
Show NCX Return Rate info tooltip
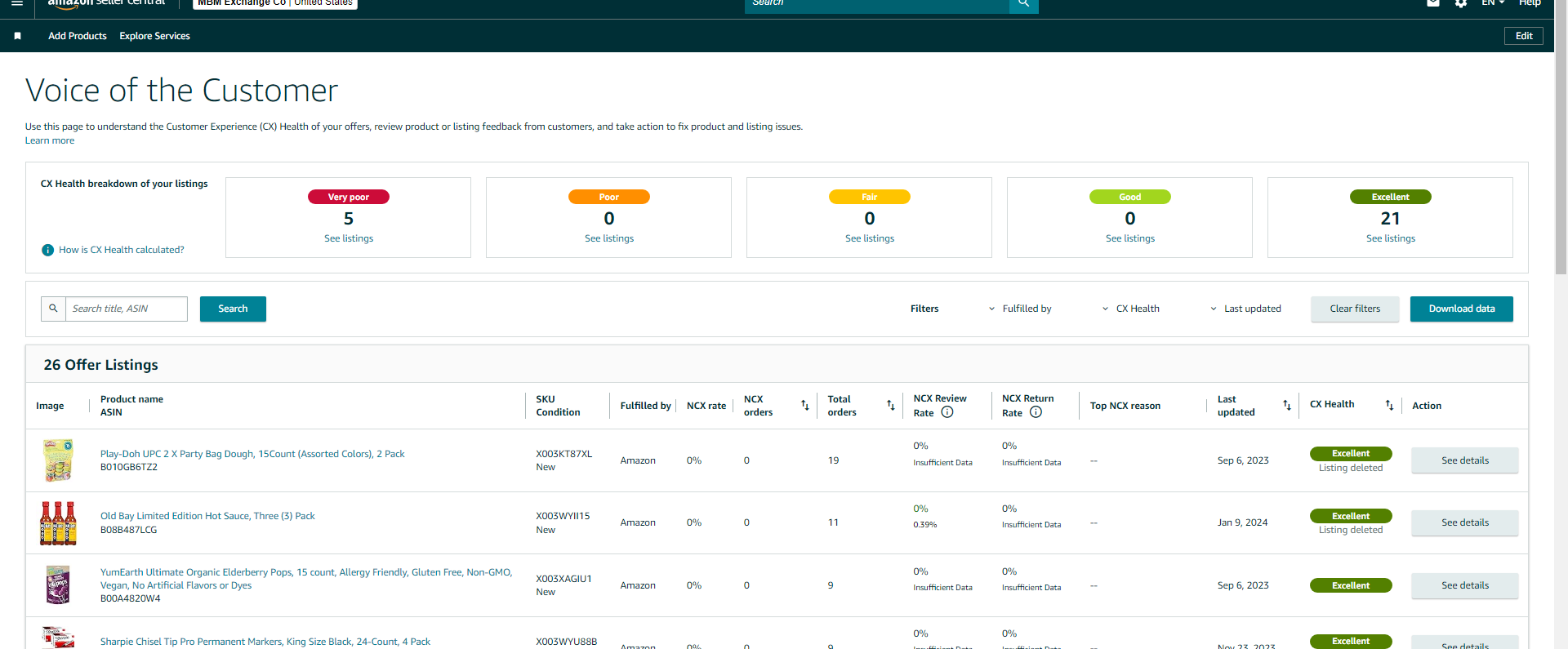(x=1036, y=412)
